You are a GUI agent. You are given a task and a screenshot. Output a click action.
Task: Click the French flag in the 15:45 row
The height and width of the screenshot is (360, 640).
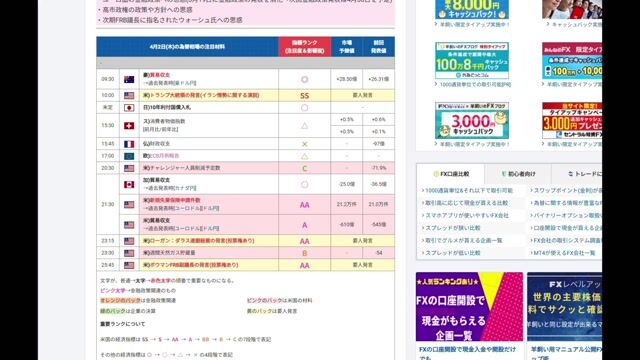click(x=129, y=144)
